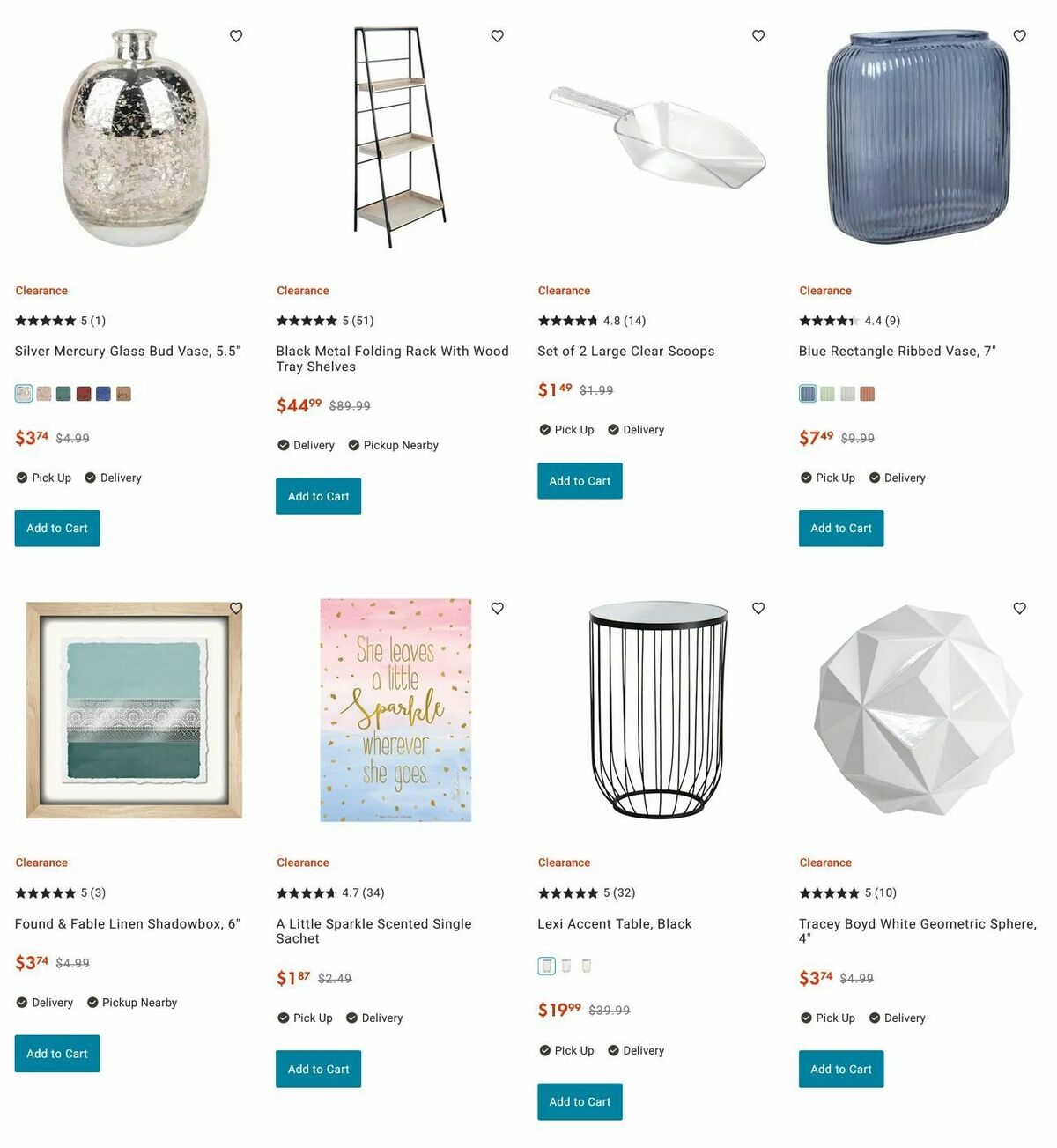This screenshot has width=1057, height=1148.
Task: Favorite the Blue Rectangle Ribbed Vase
Action: coord(1020,36)
